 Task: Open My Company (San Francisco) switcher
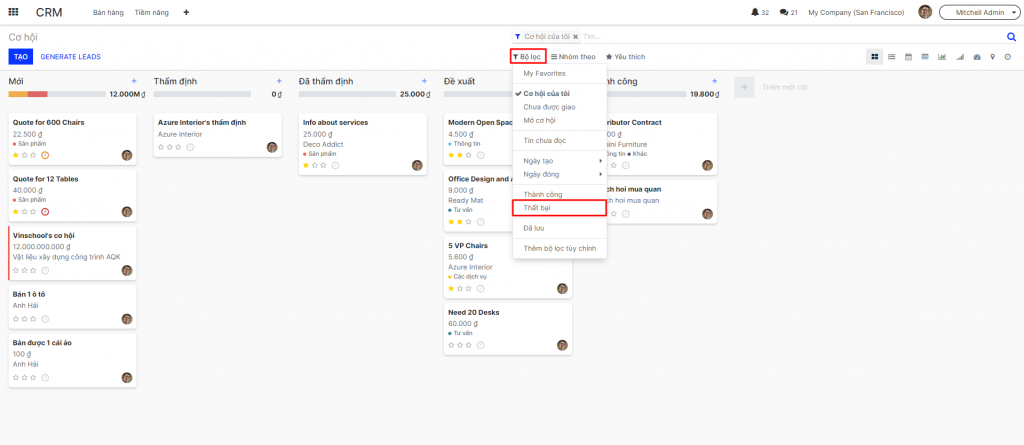click(x=856, y=12)
